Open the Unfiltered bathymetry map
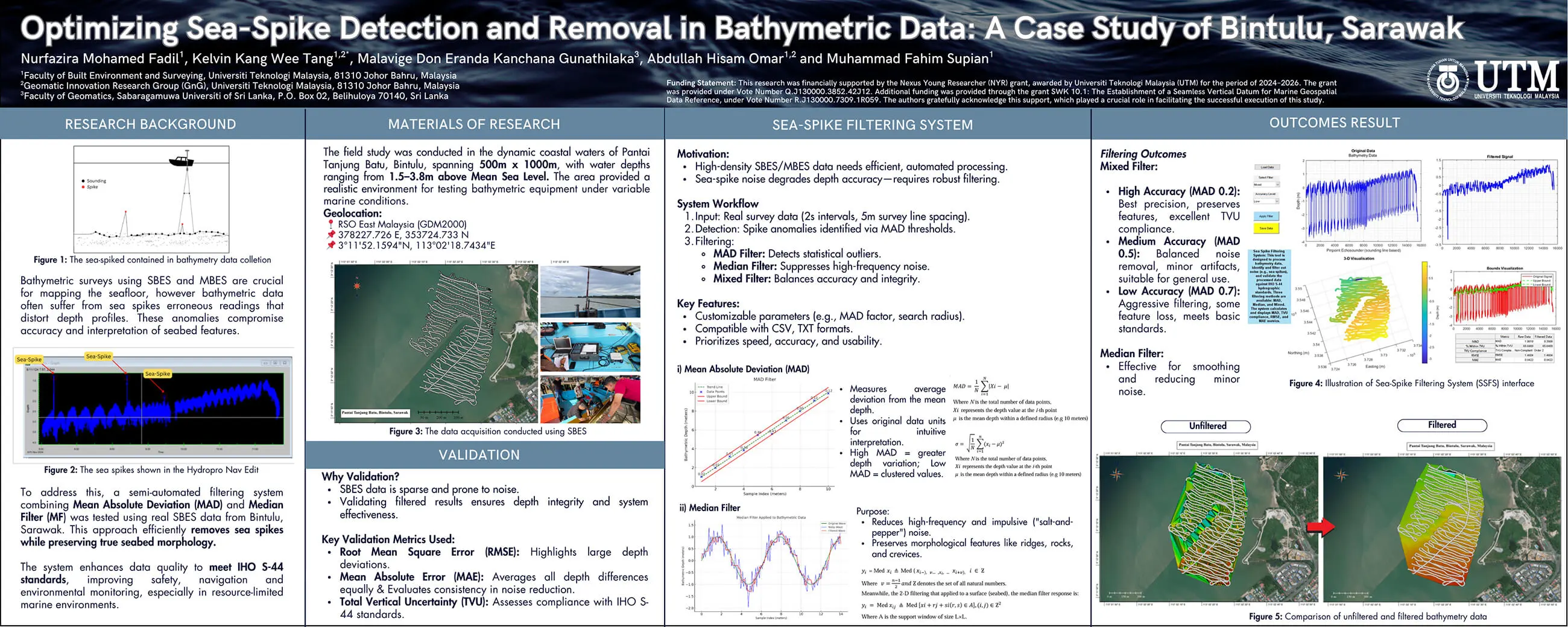Screen dimensions: 1568x627 tap(1208, 528)
